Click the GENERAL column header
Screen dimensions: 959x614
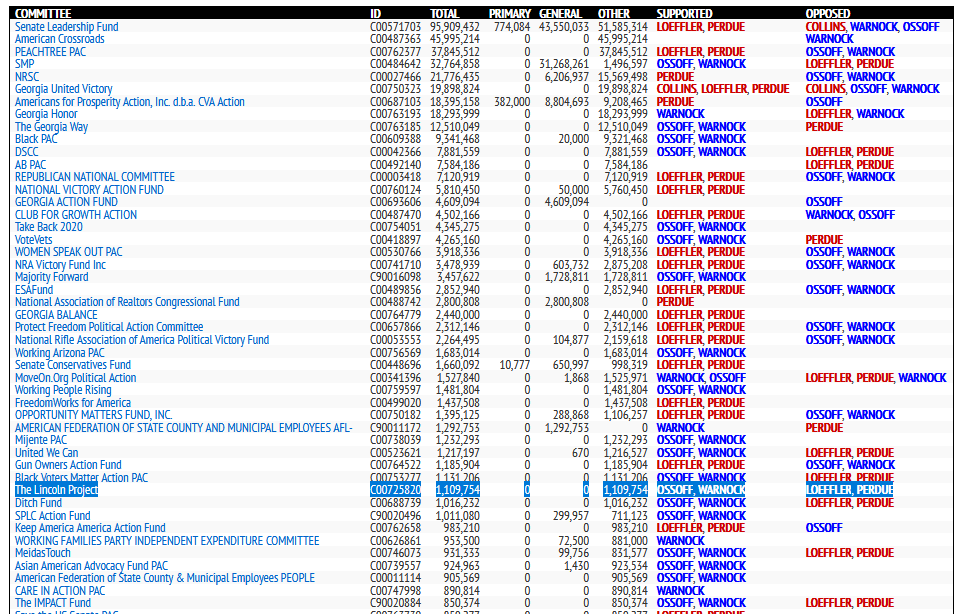(x=560, y=13)
